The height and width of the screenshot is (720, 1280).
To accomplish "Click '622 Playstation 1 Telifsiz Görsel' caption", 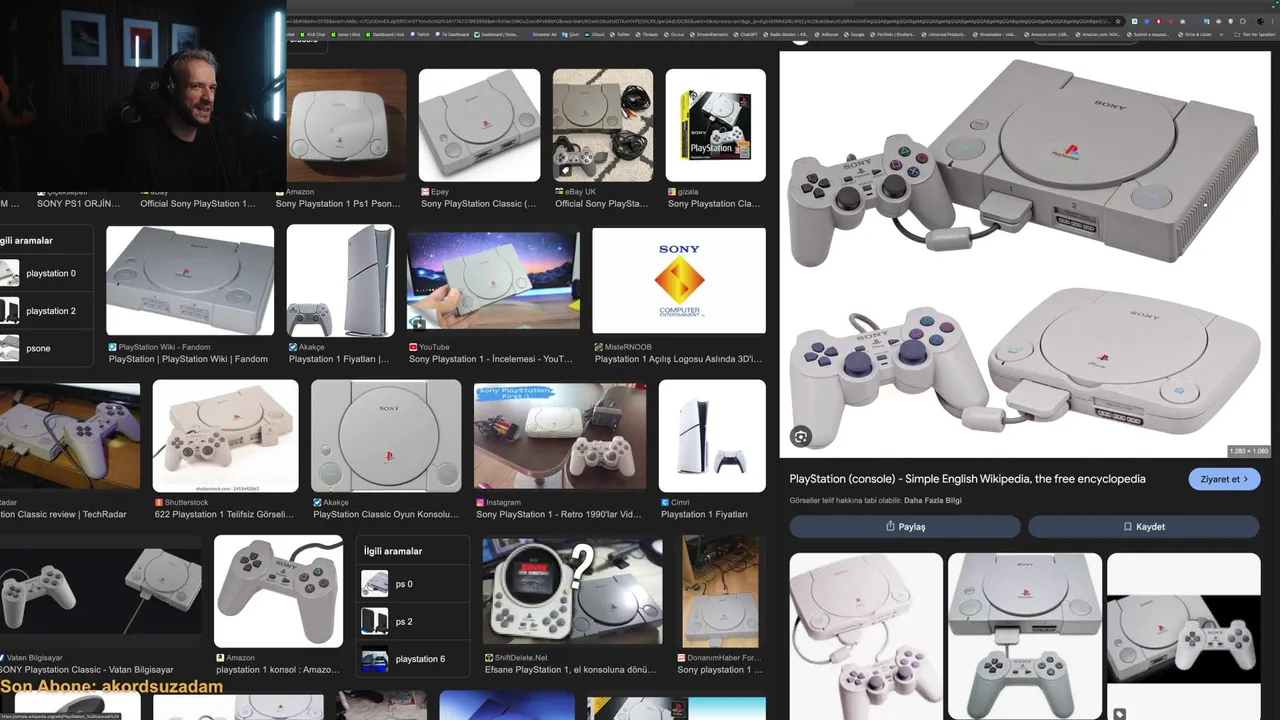I will pos(225,514).
